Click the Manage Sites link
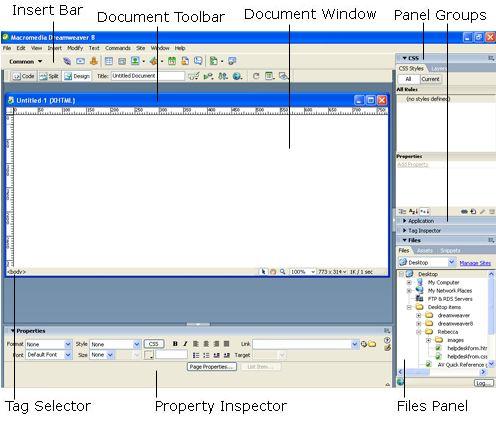 click(475, 263)
